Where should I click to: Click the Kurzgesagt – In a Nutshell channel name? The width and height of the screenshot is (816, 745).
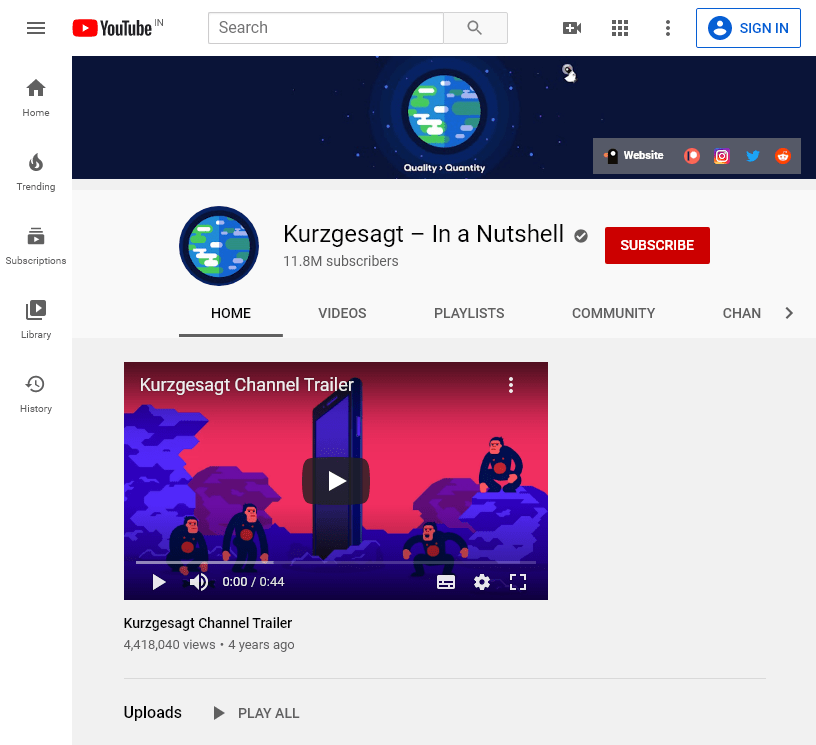click(424, 234)
